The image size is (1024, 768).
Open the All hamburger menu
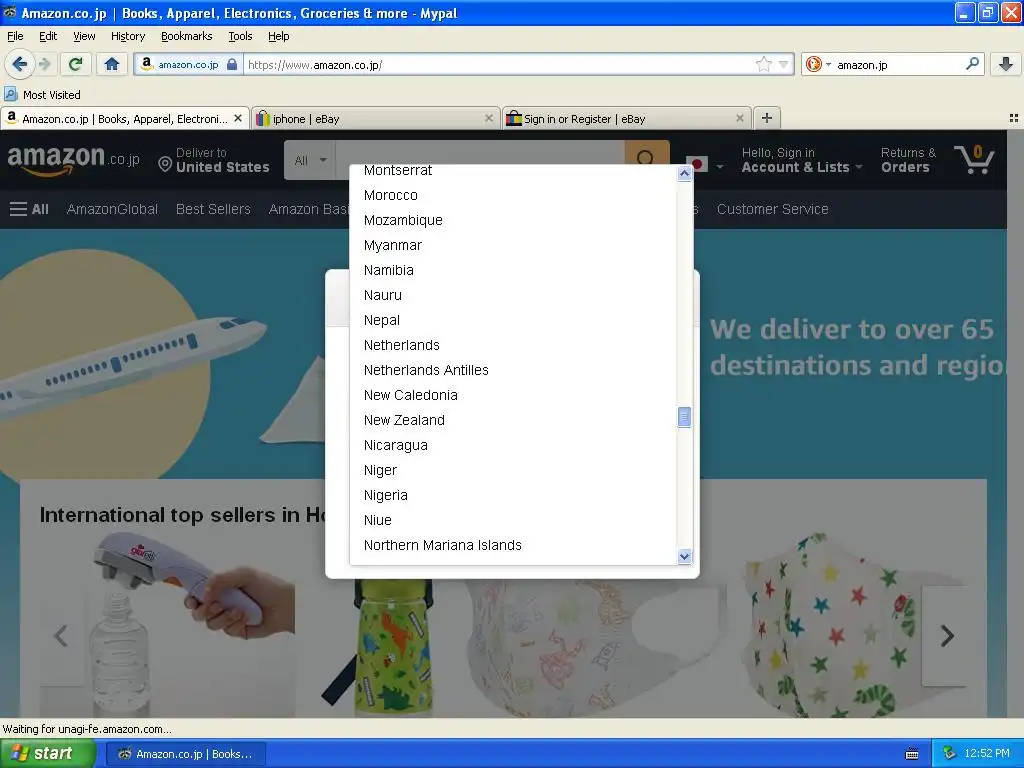[x=29, y=209]
